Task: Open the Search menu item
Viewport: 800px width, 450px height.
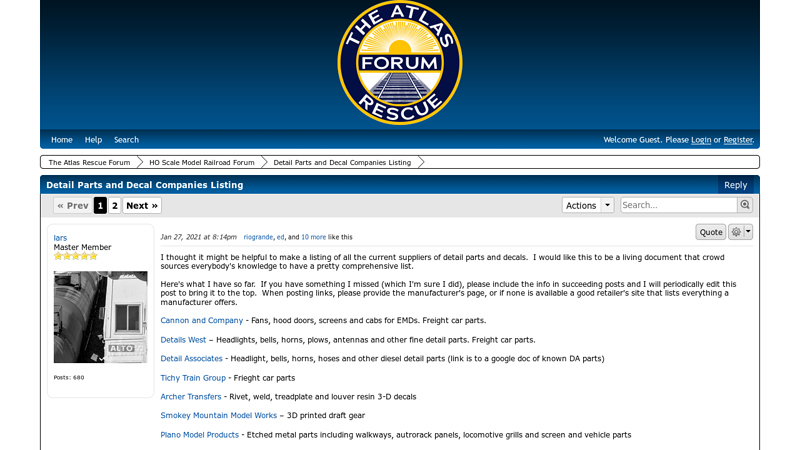Action: (126, 140)
